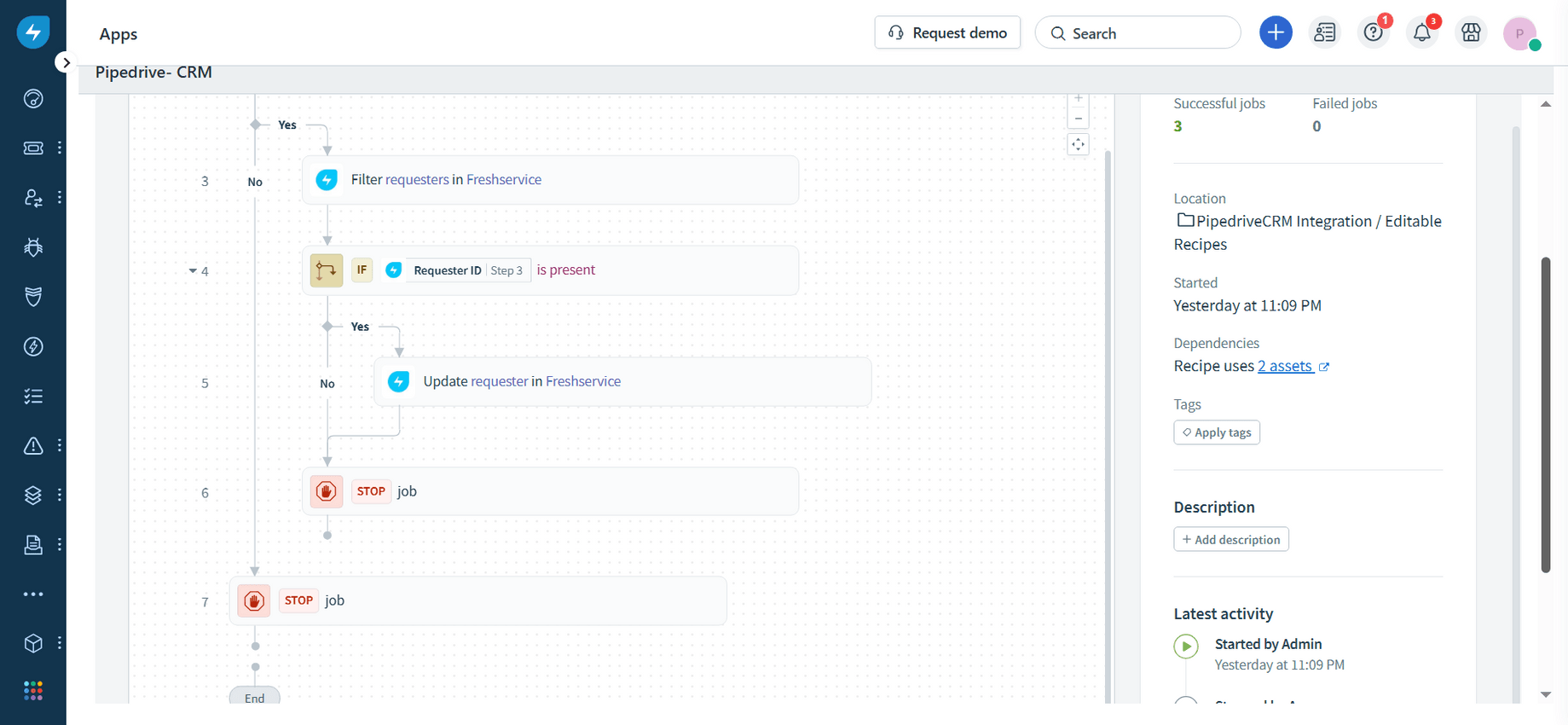Image resolution: width=1568 pixels, height=725 pixels.
Task: Click the STOP label in step 7
Action: coord(298,600)
